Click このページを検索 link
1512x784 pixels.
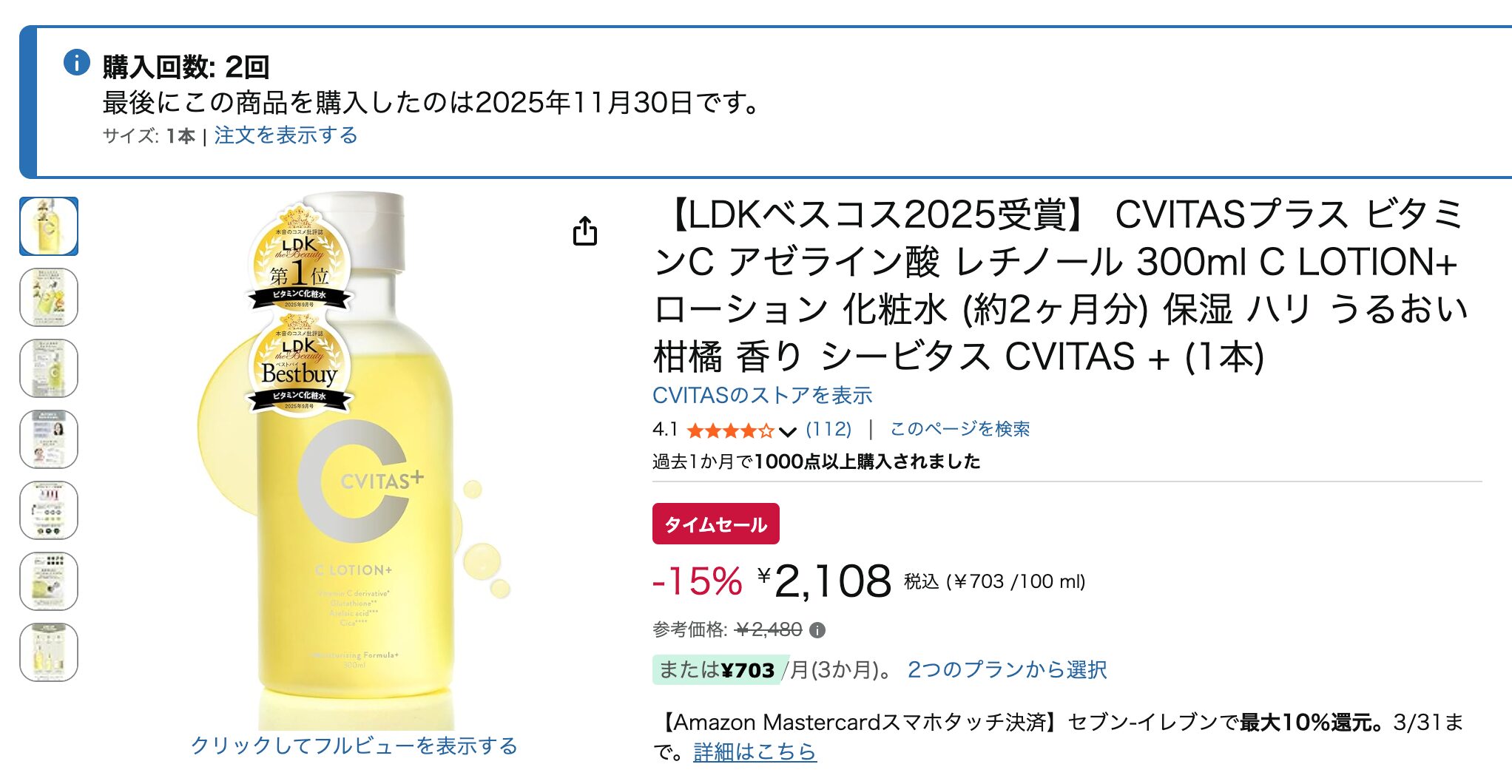959,429
